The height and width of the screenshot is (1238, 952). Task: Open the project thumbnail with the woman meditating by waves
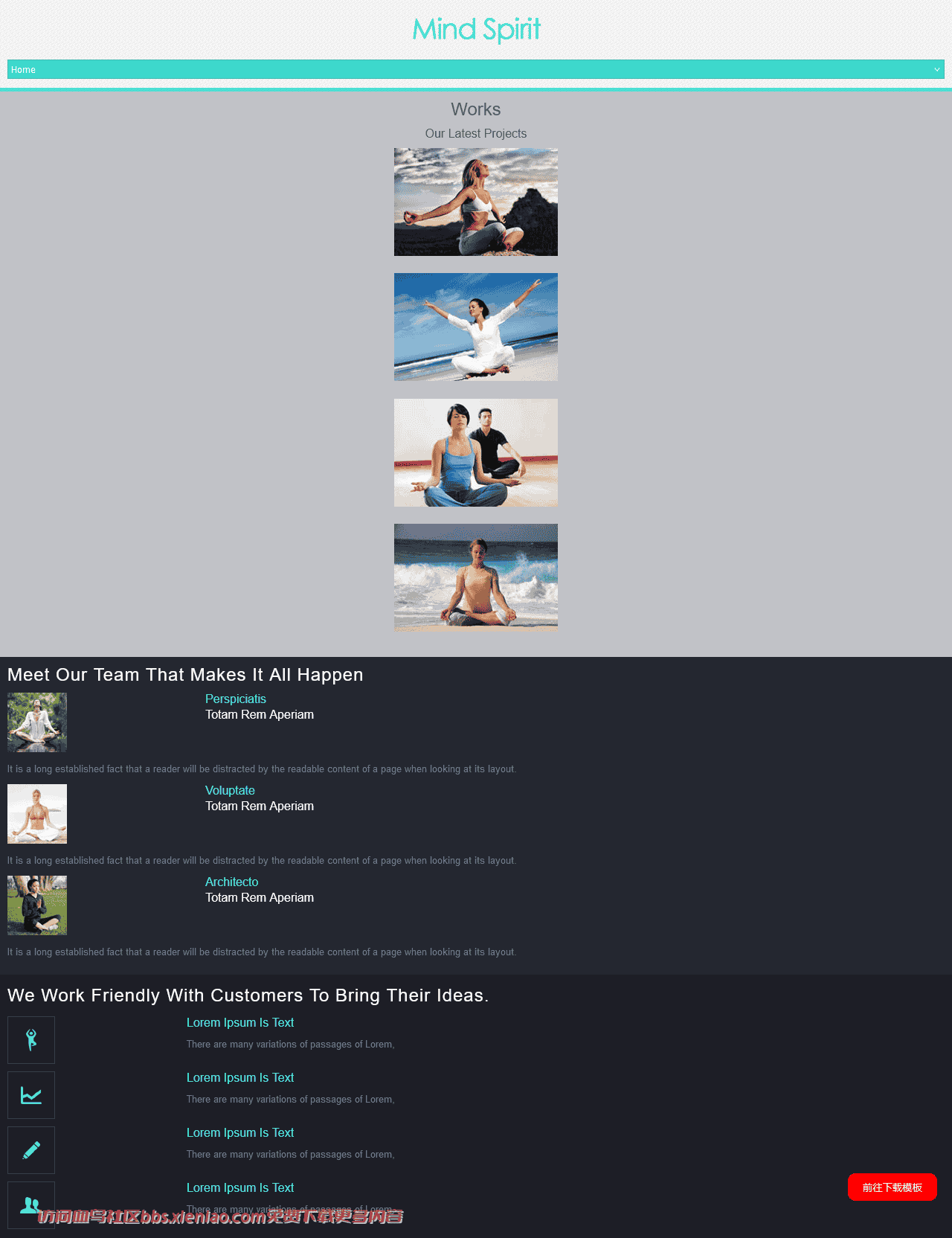click(x=476, y=577)
